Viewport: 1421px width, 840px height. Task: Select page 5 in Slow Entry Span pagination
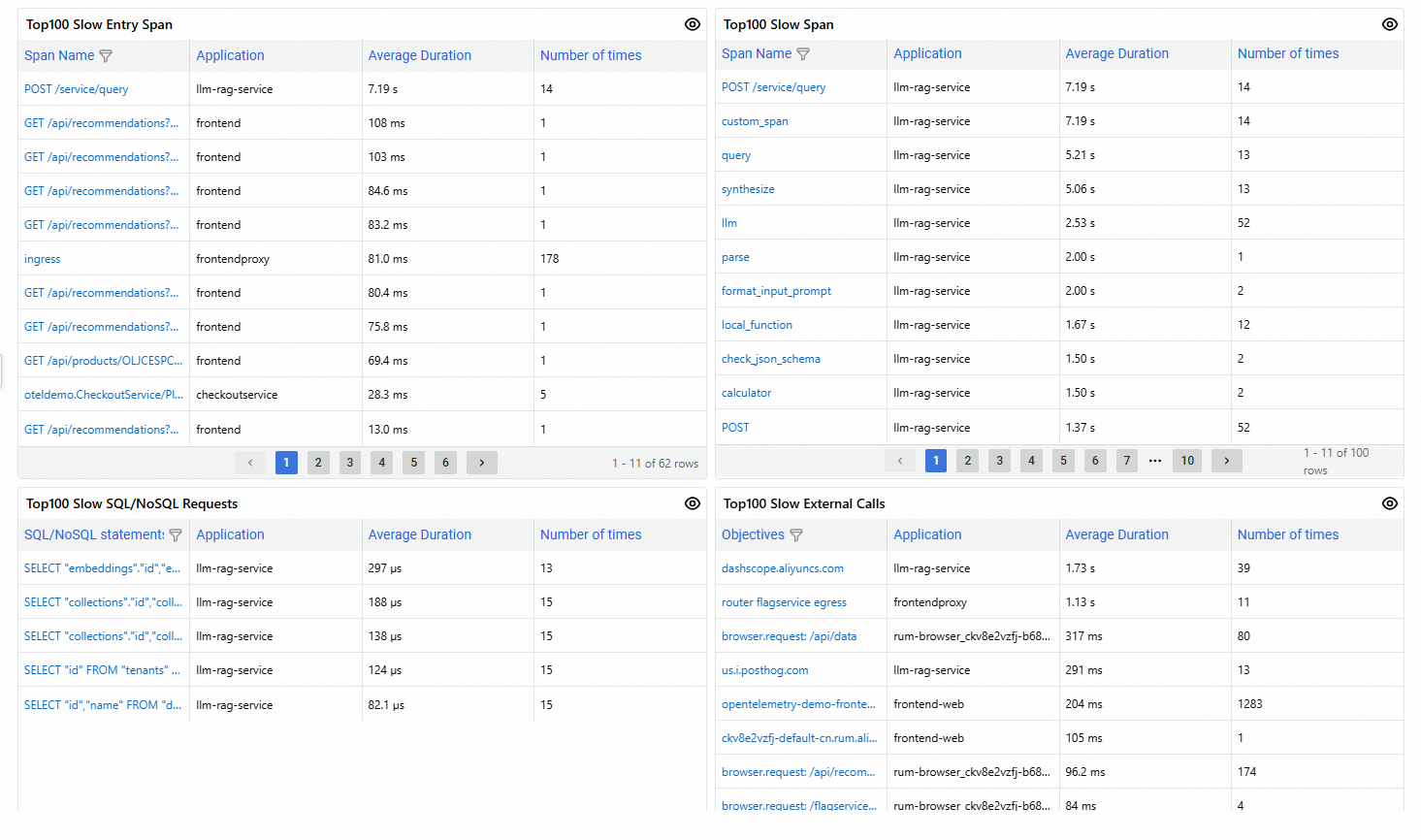pos(414,463)
